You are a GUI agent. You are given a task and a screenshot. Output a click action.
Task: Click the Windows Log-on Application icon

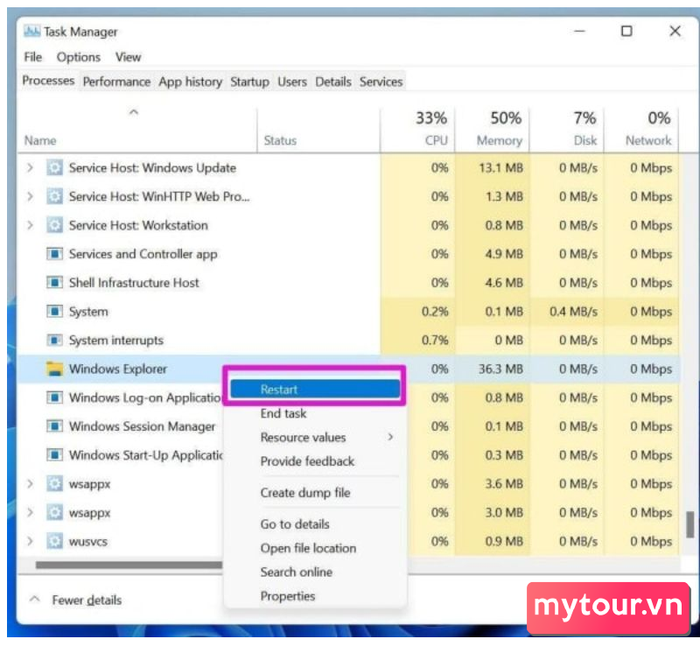click(54, 397)
